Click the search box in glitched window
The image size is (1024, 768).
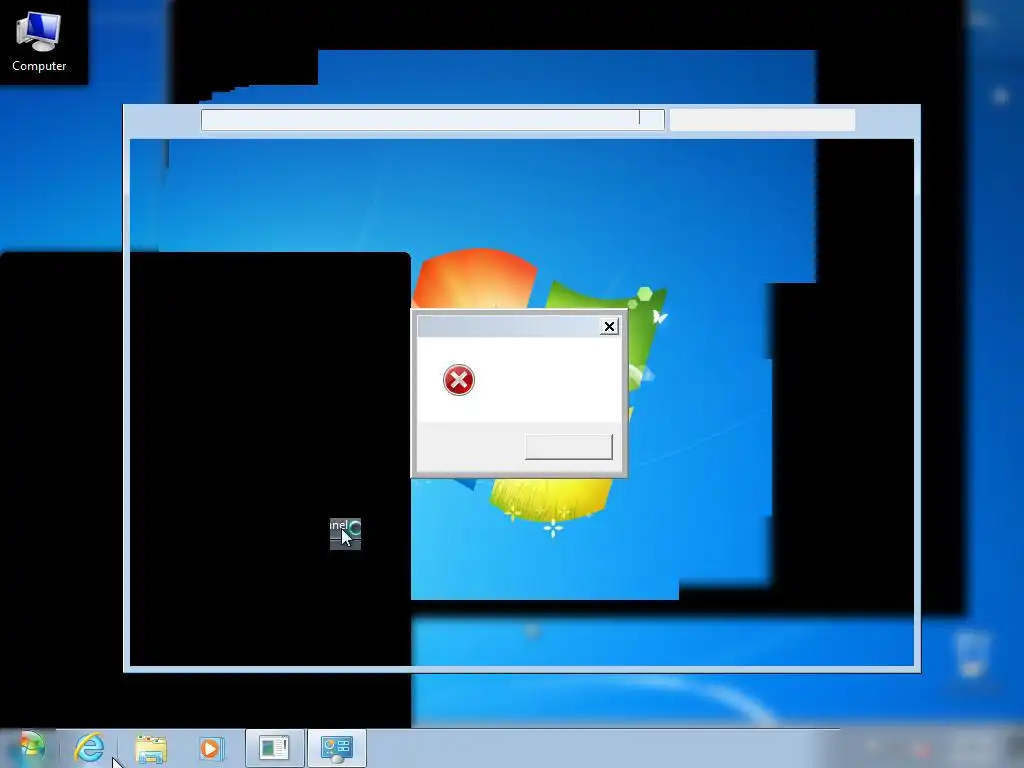762,120
